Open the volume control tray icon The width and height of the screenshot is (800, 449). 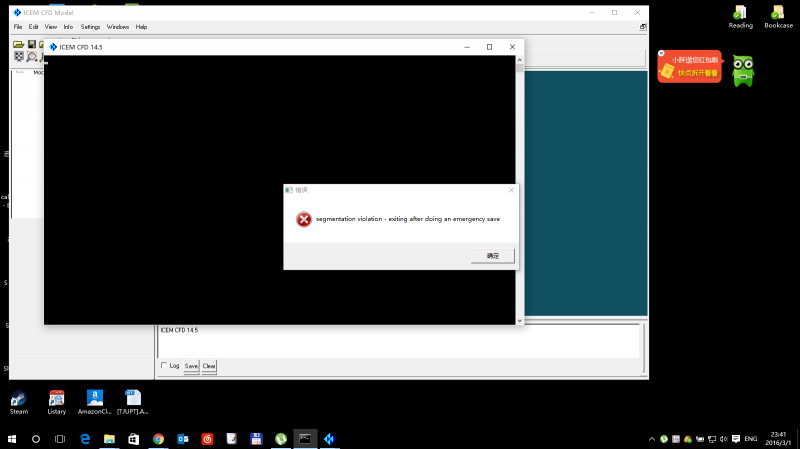pyautogui.click(x=723, y=439)
